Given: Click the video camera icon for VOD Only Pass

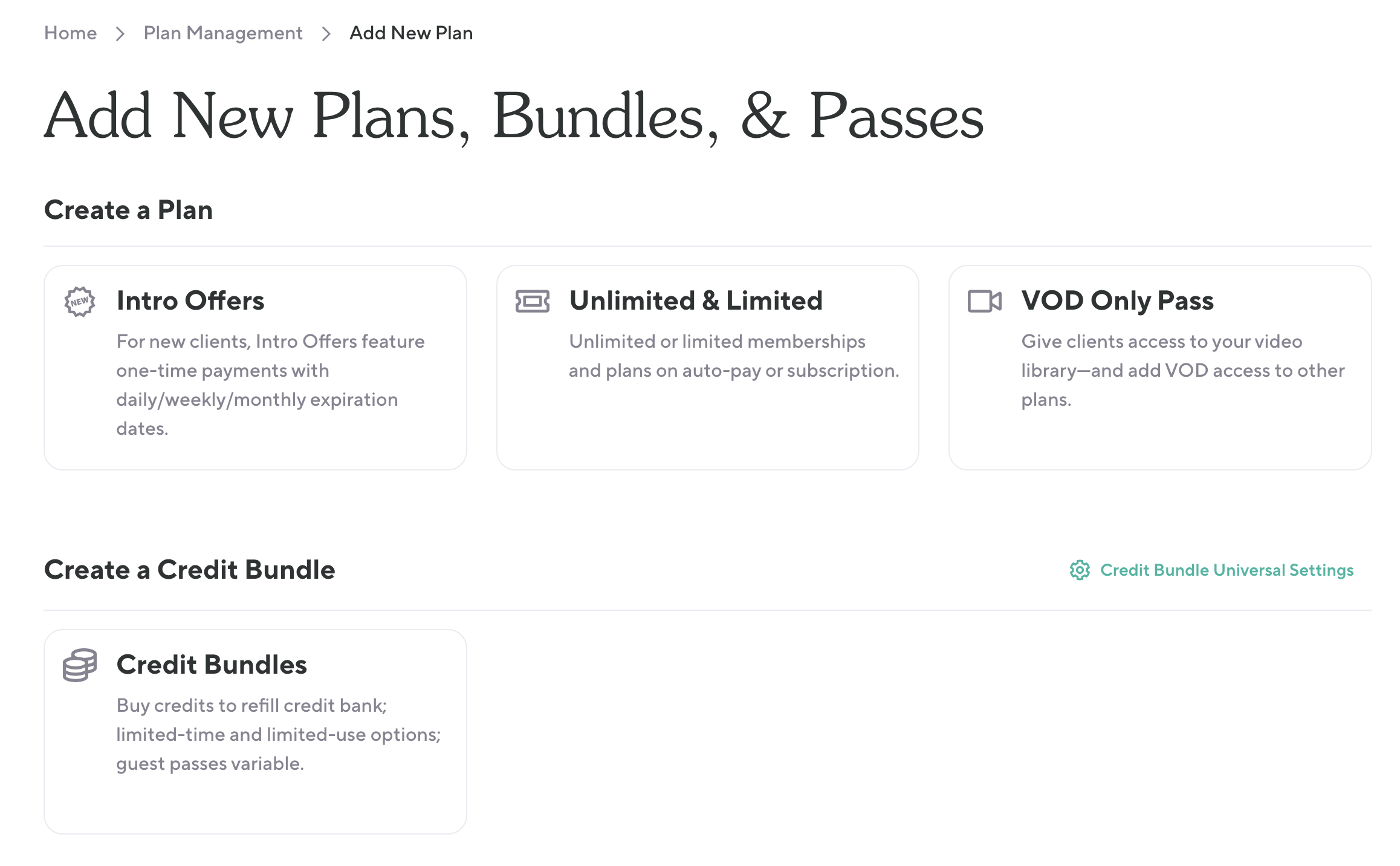Looking at the screenshot, I should pos(984,301).
